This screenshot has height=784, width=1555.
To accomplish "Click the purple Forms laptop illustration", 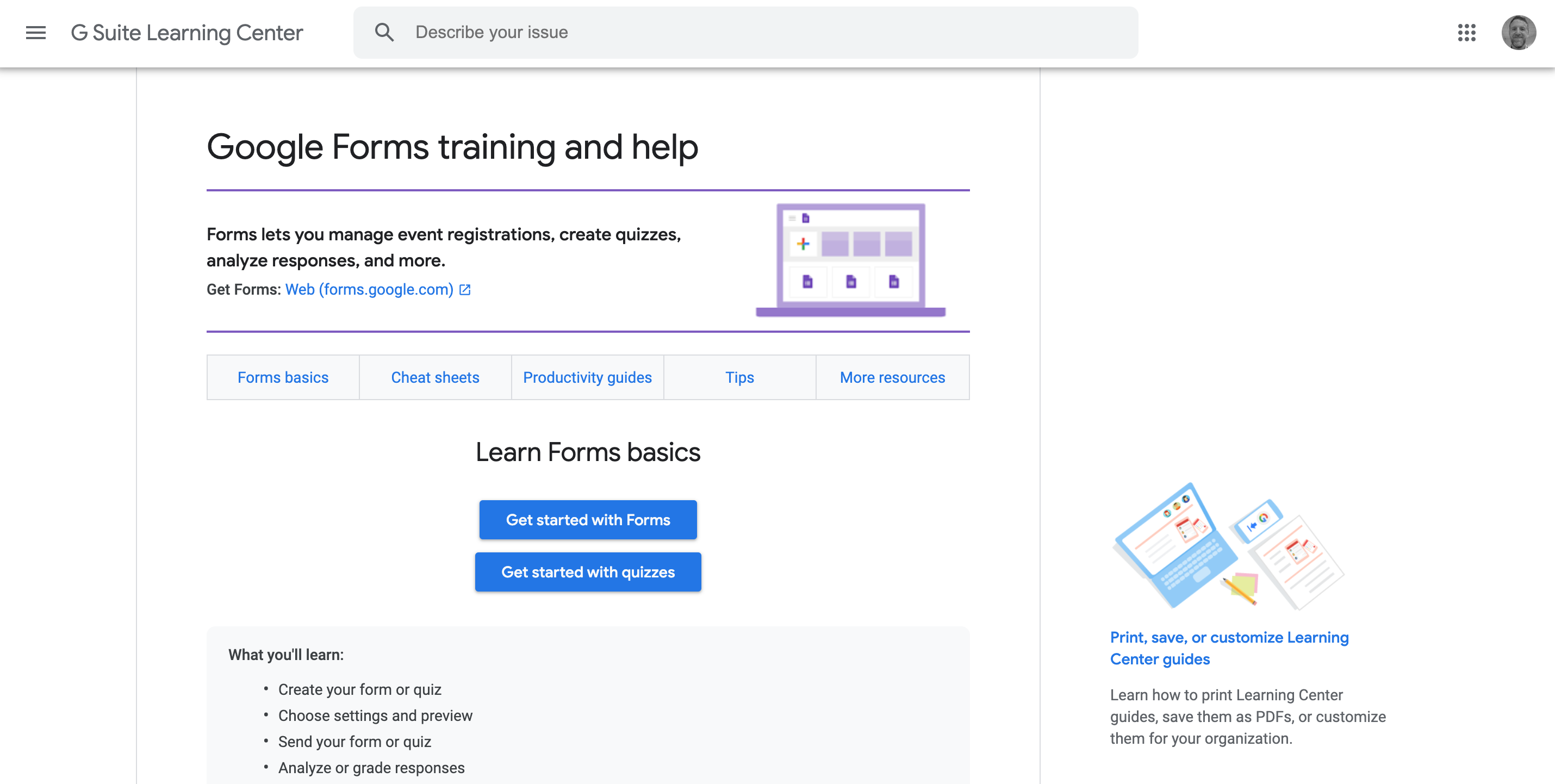I will [850, 260].
